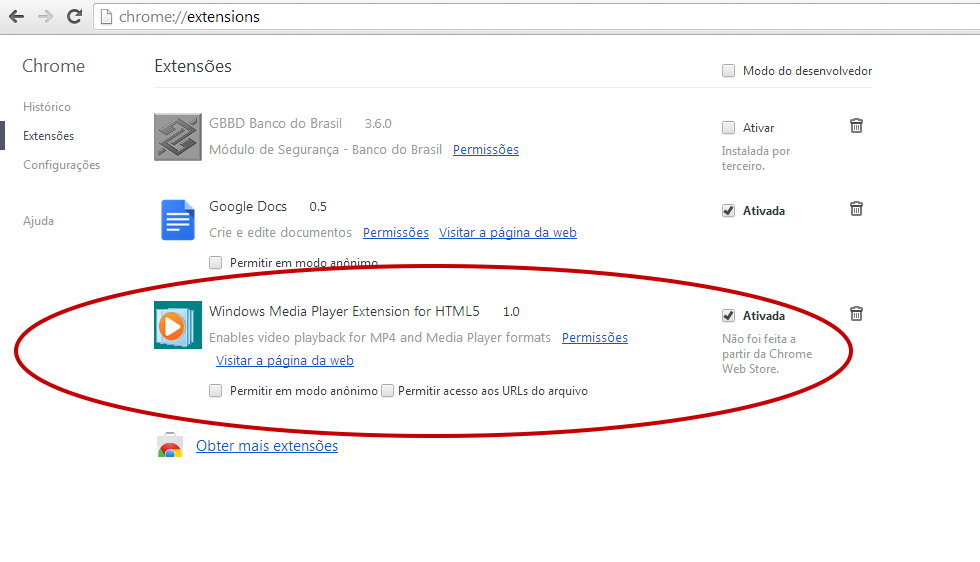
Task: Click the page icon in address bar
Action: click(106, 16)
